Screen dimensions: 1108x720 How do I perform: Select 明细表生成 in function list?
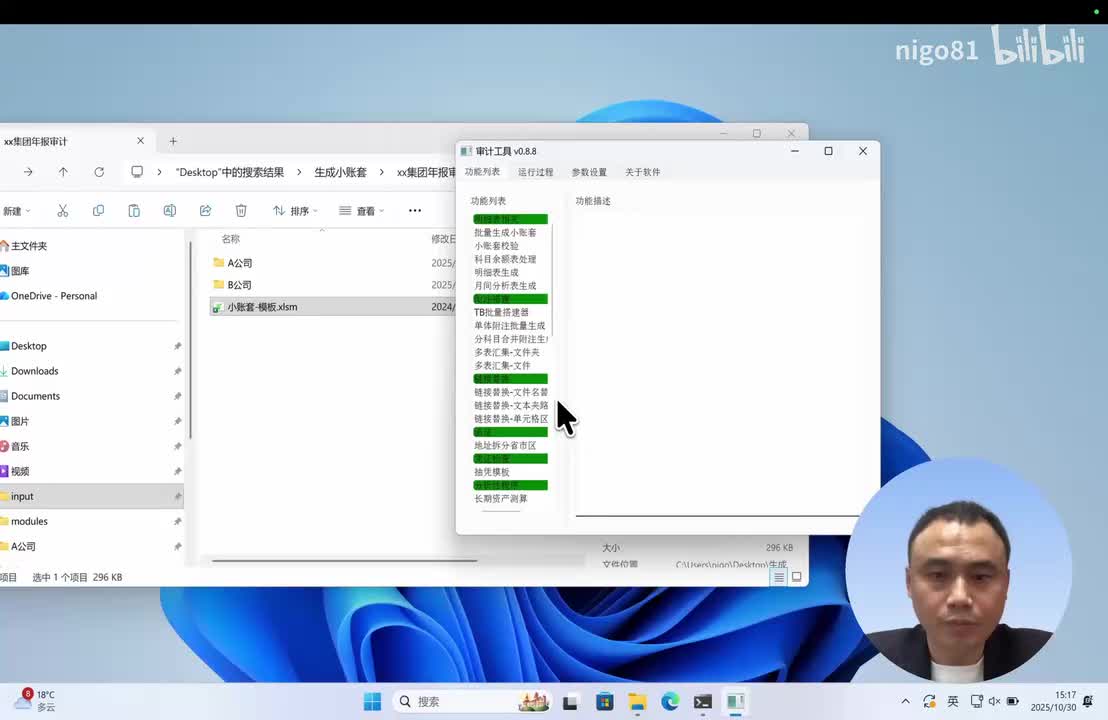(x=496, y=272)
